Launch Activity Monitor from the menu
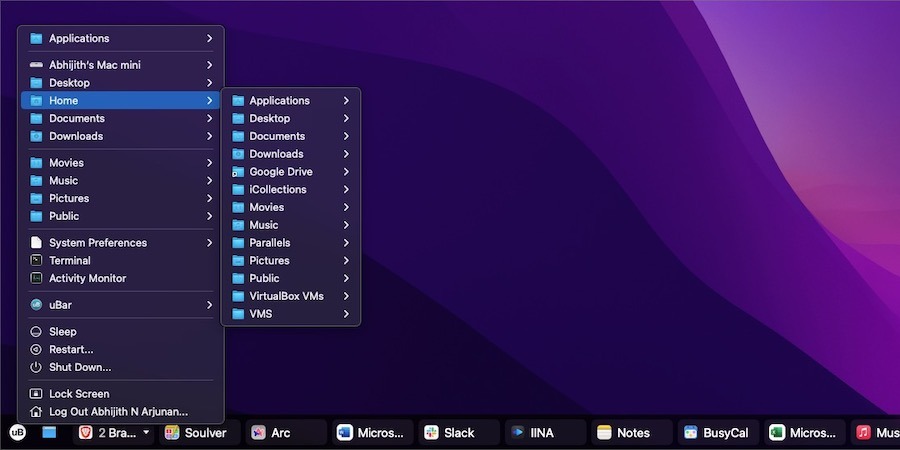900x450 pixels. (x=121, y=278)
